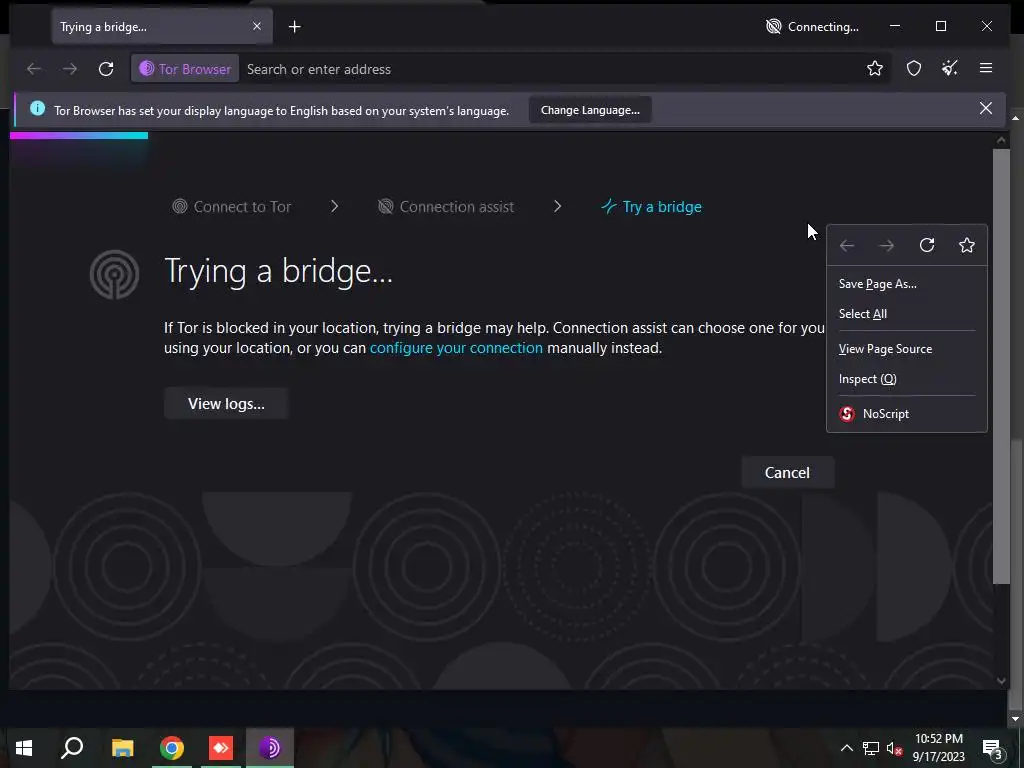This screenshot has width=1024, height=768.
Task: Choose Inspect (Q) from context menu
Action: point(906,379)
